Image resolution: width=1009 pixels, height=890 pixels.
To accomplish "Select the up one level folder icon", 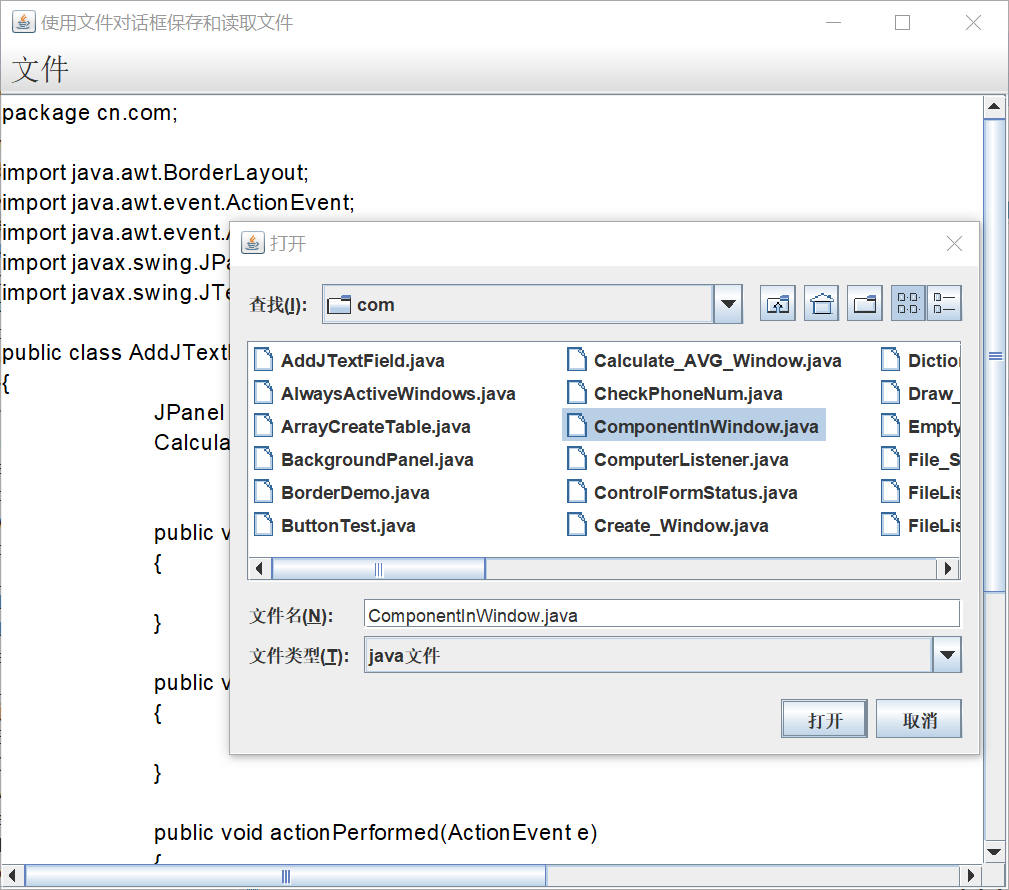I will tap(778, 303).
